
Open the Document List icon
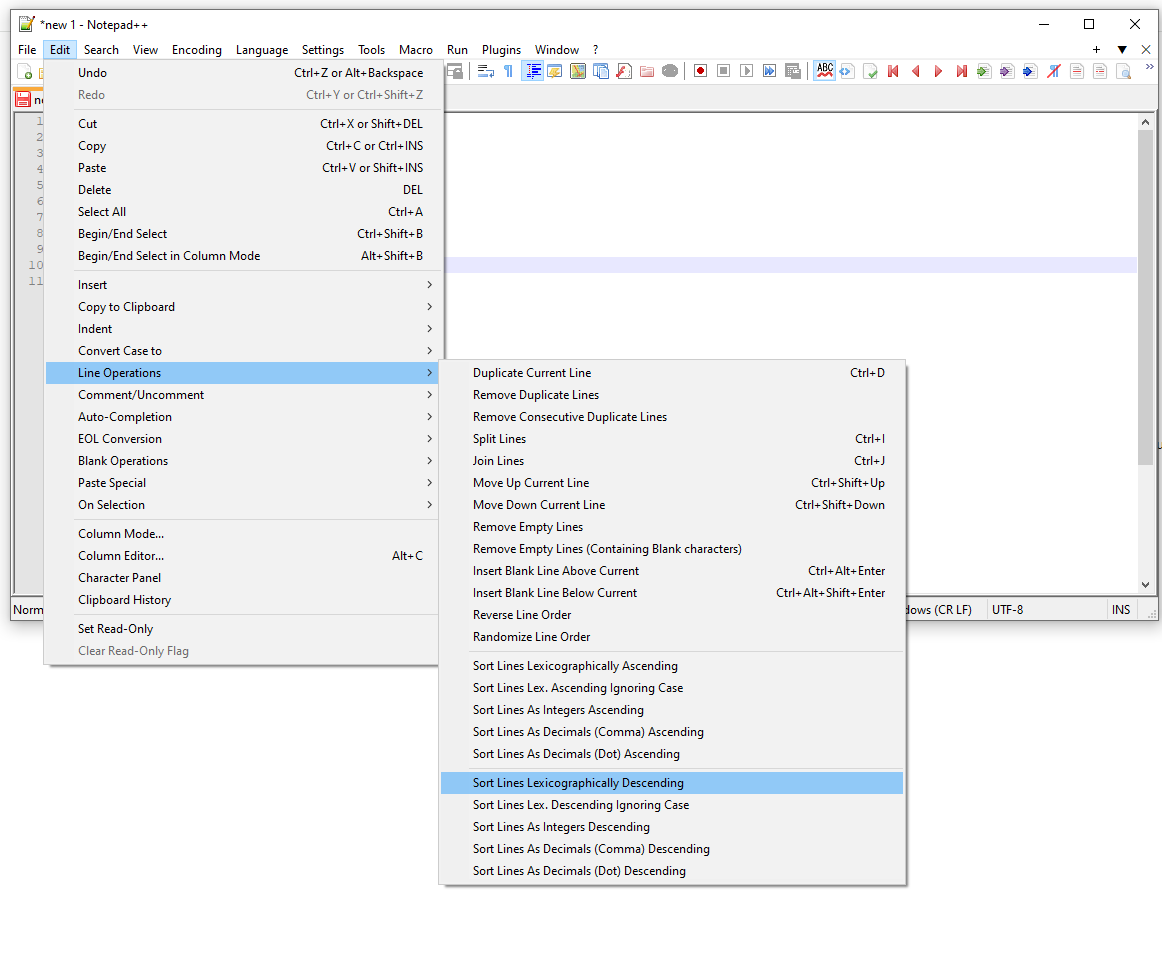(x=601, y=71)
